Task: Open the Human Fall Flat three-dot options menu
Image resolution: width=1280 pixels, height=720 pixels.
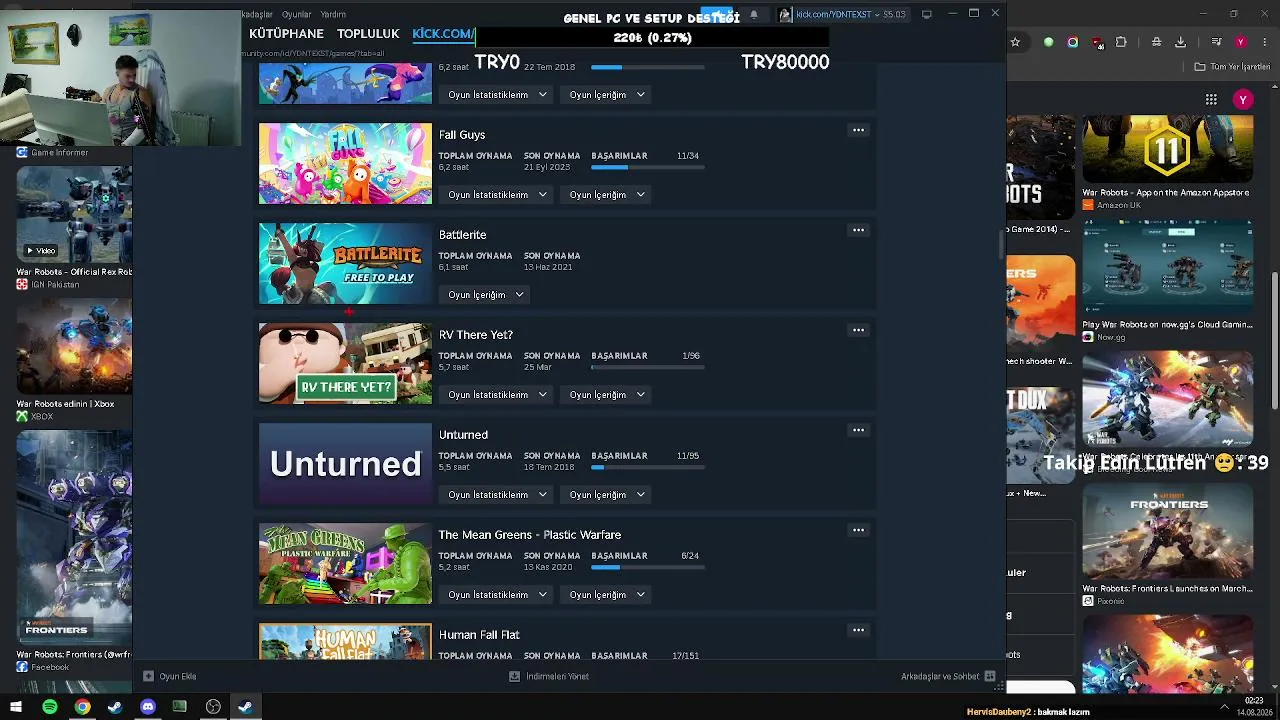Action: point(858,630)
